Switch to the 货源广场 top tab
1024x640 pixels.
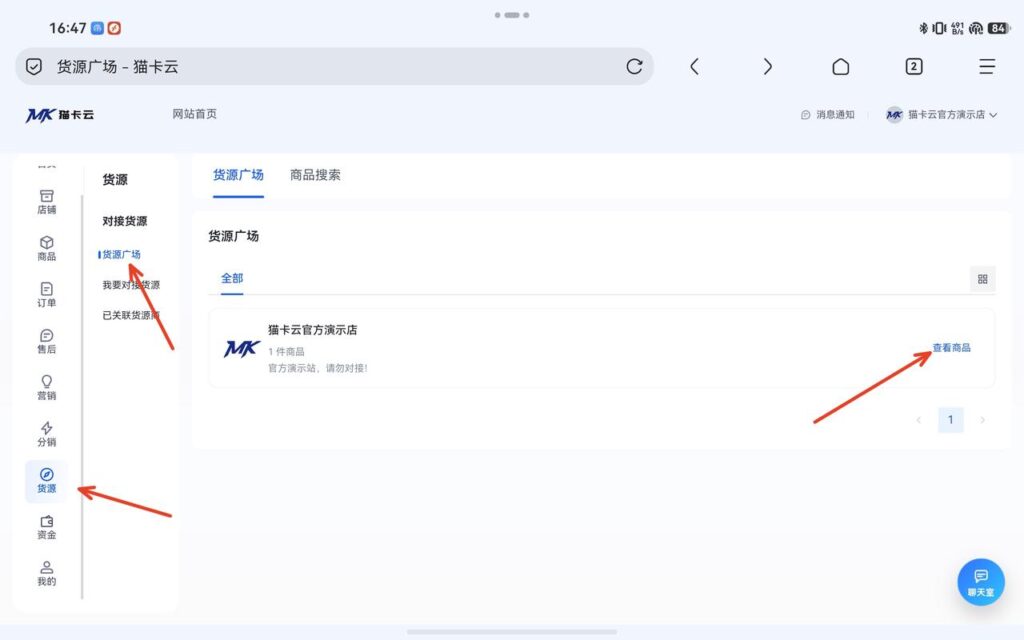(238, 175)
